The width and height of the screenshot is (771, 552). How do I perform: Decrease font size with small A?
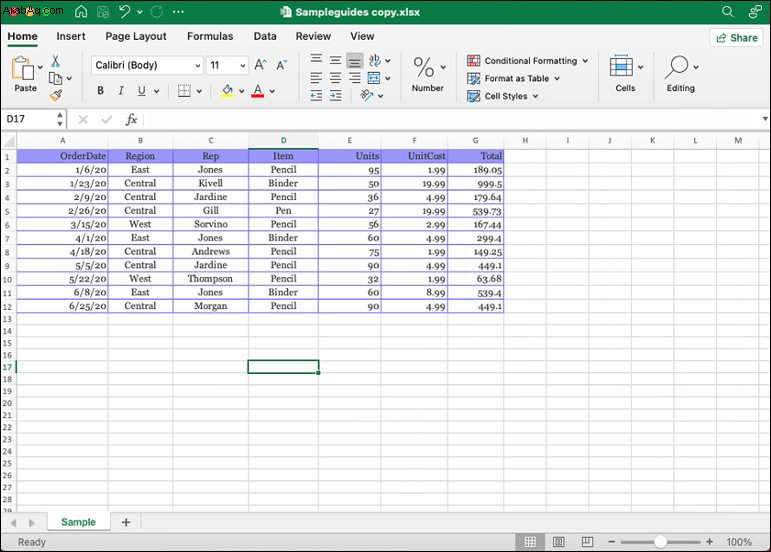(x=282, y=65)
